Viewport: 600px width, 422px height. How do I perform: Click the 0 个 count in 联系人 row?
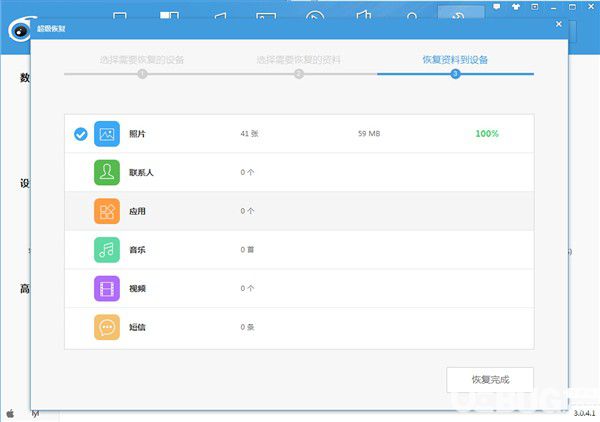click(247, 173)
